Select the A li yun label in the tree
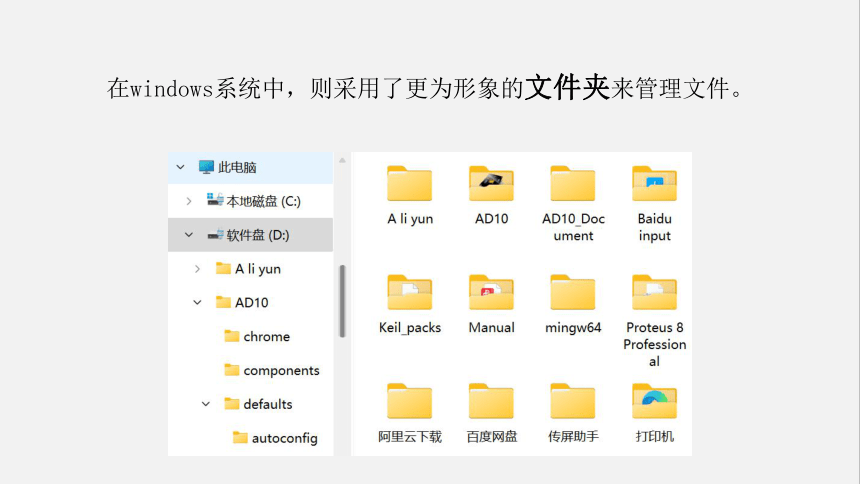860x484 pixels. pyautogui.click(x=258, y=269)
